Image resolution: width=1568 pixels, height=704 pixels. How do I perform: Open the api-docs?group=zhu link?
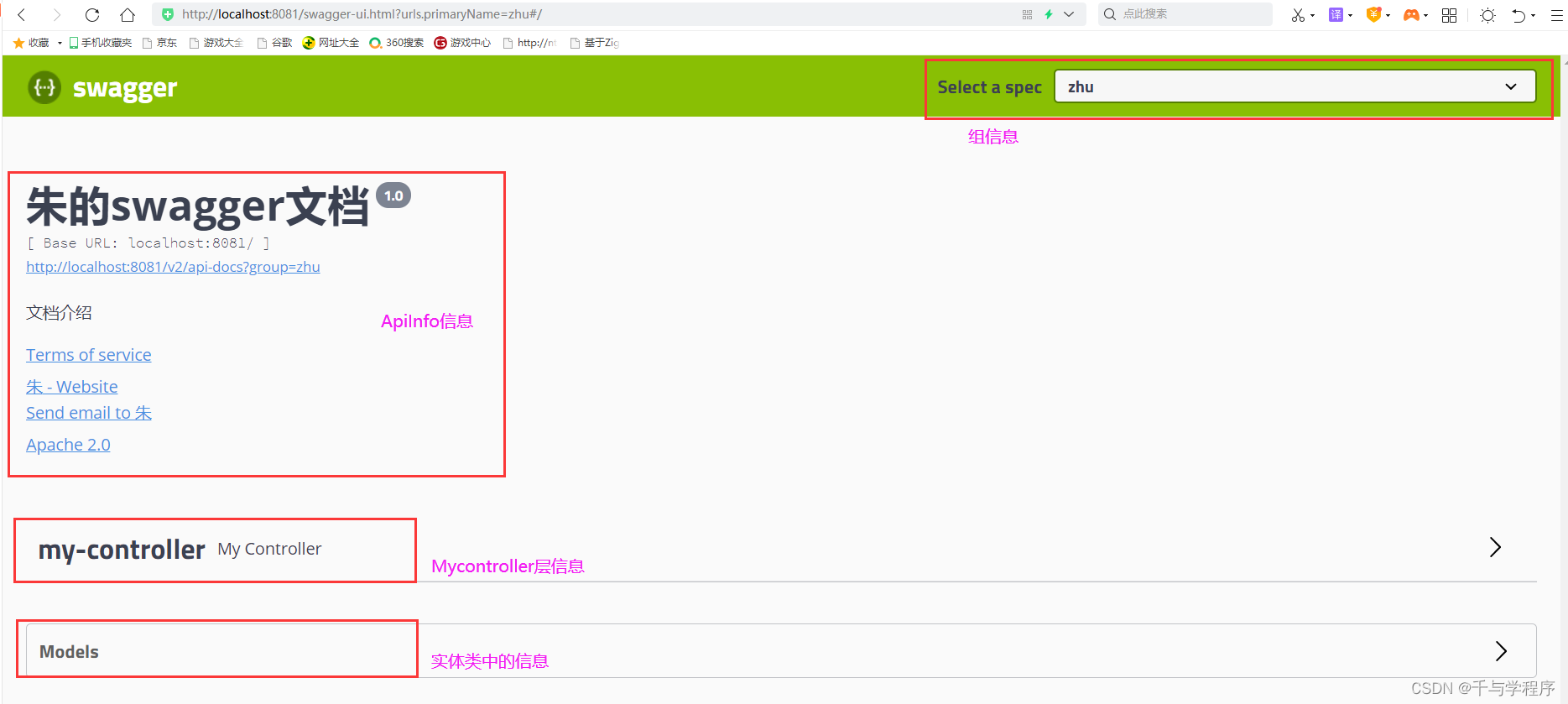coord(173,267)
